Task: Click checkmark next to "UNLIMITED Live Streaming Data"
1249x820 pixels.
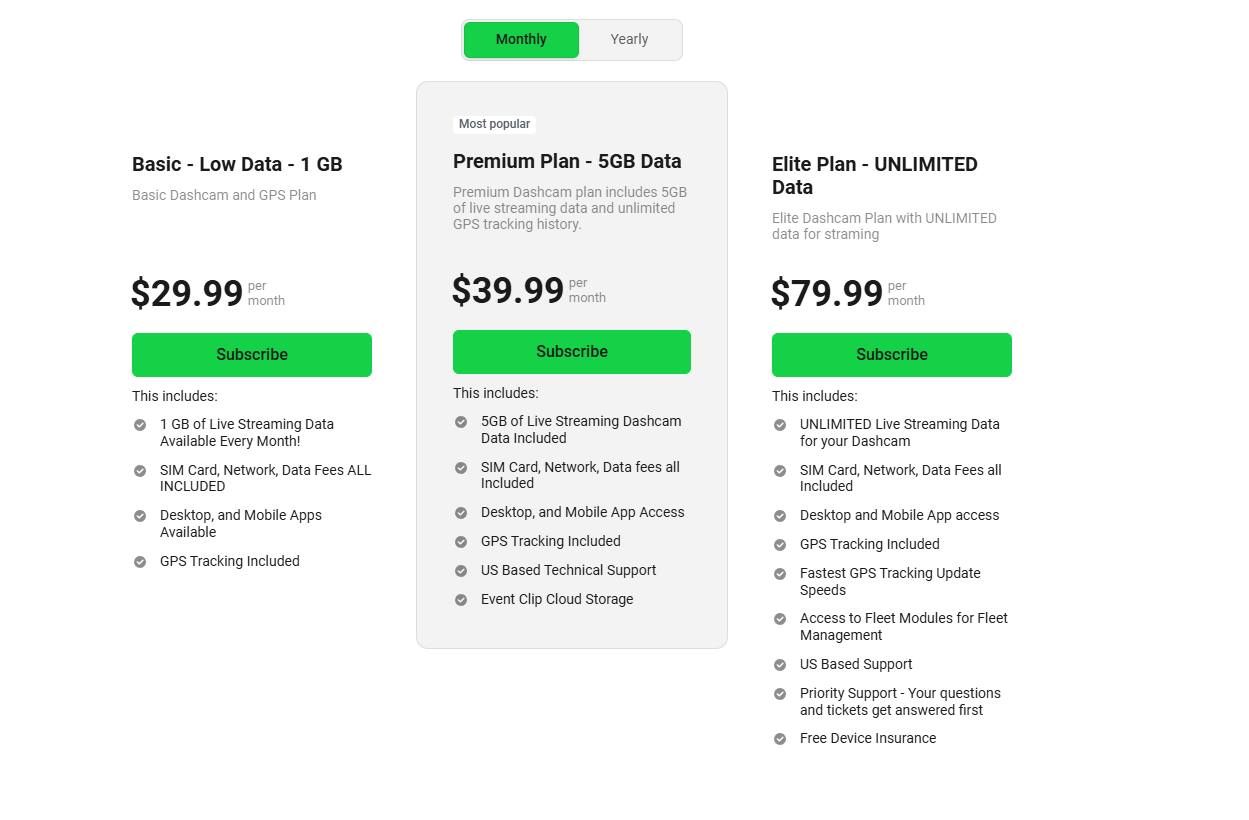Action: click(780, 424)
